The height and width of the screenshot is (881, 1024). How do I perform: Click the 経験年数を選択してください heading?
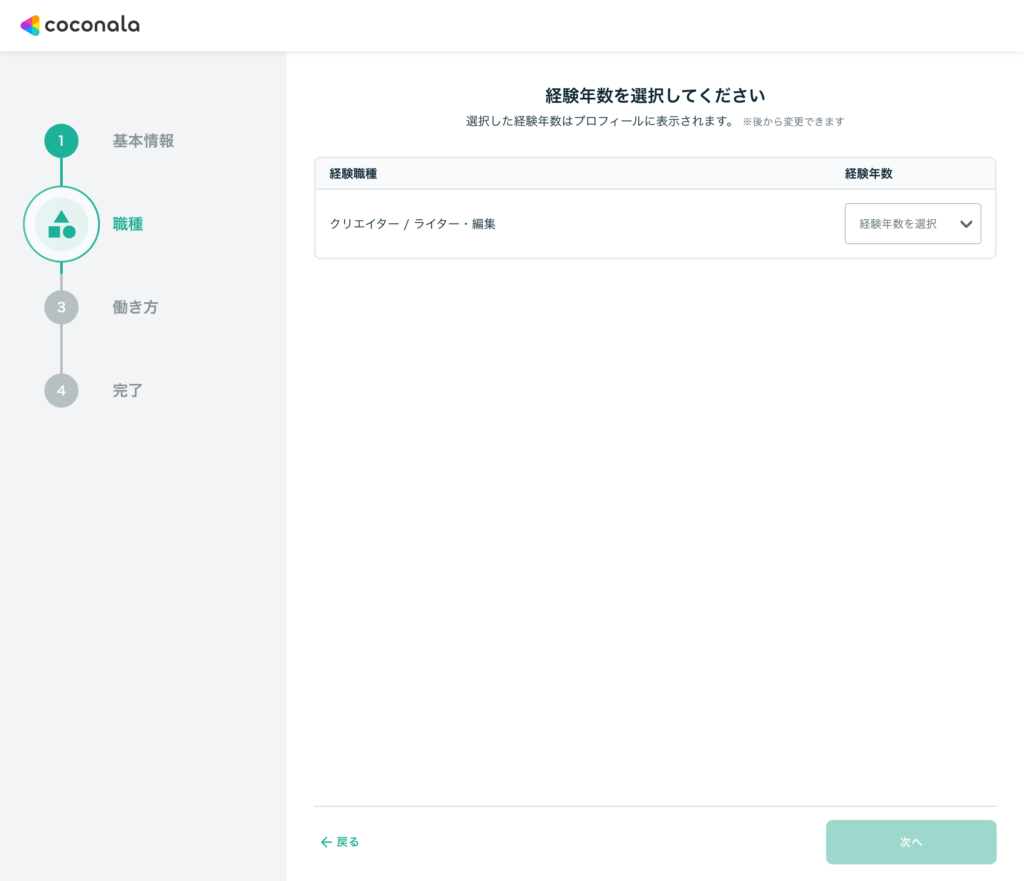pos(655,96)
